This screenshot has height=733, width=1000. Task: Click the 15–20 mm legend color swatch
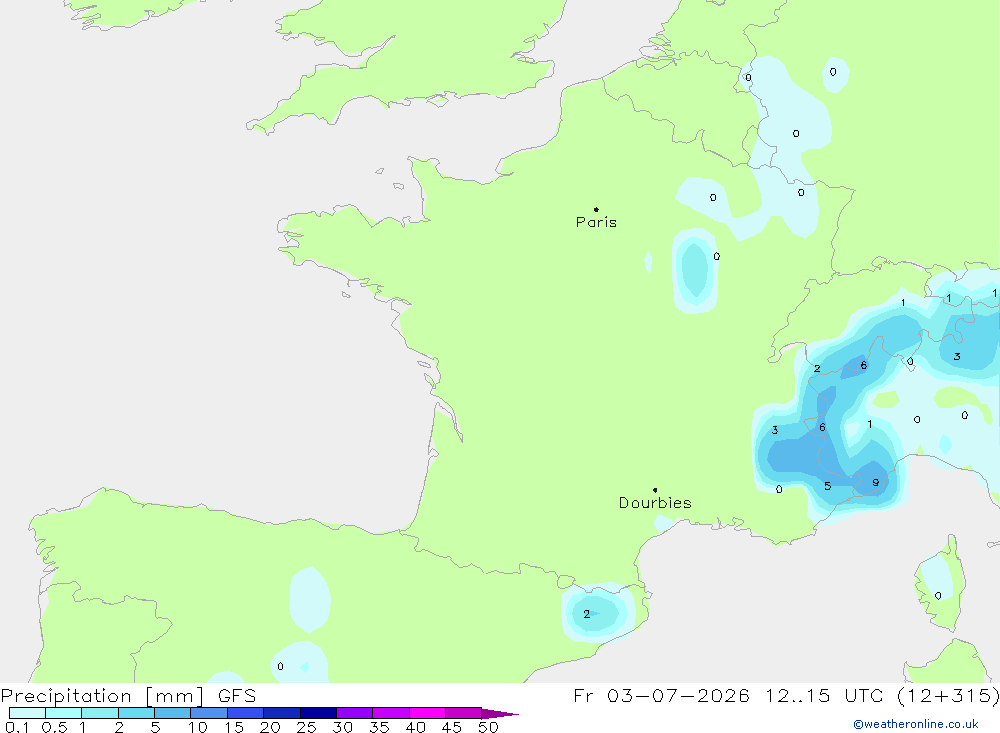pos(246,713)
